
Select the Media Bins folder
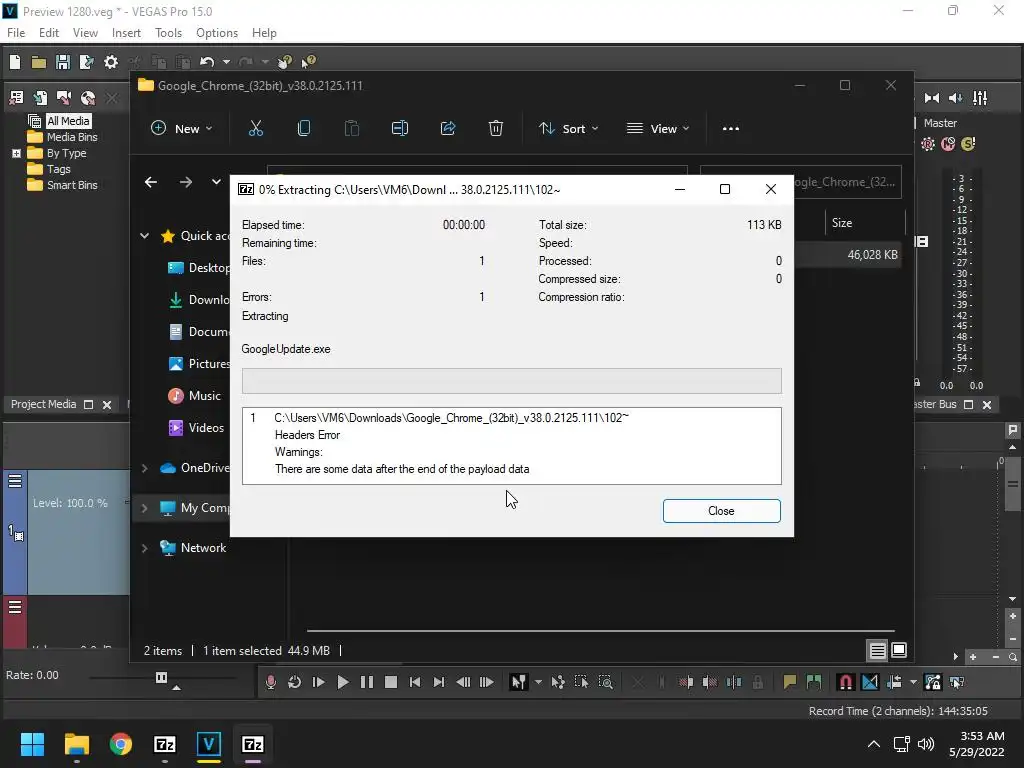coord(72,137)
